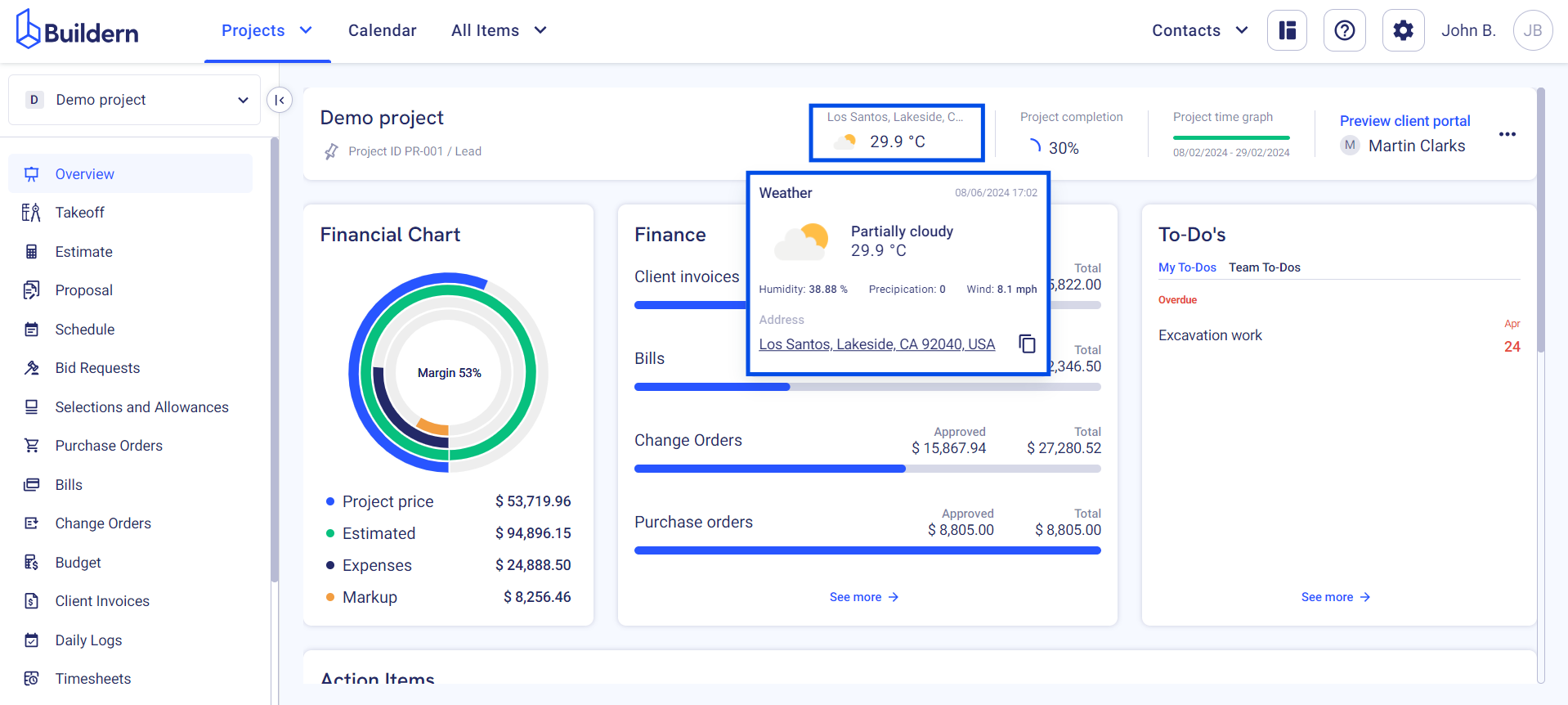The width and height of the screenshot is (1568, 705).
Task: Open the Selections and Allowances icon
Action: coord(31,407)
